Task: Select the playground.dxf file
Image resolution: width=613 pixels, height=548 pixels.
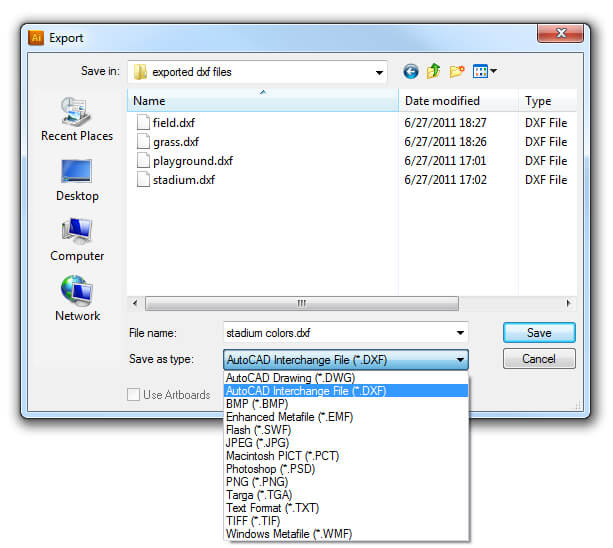Action: point(193,161)
